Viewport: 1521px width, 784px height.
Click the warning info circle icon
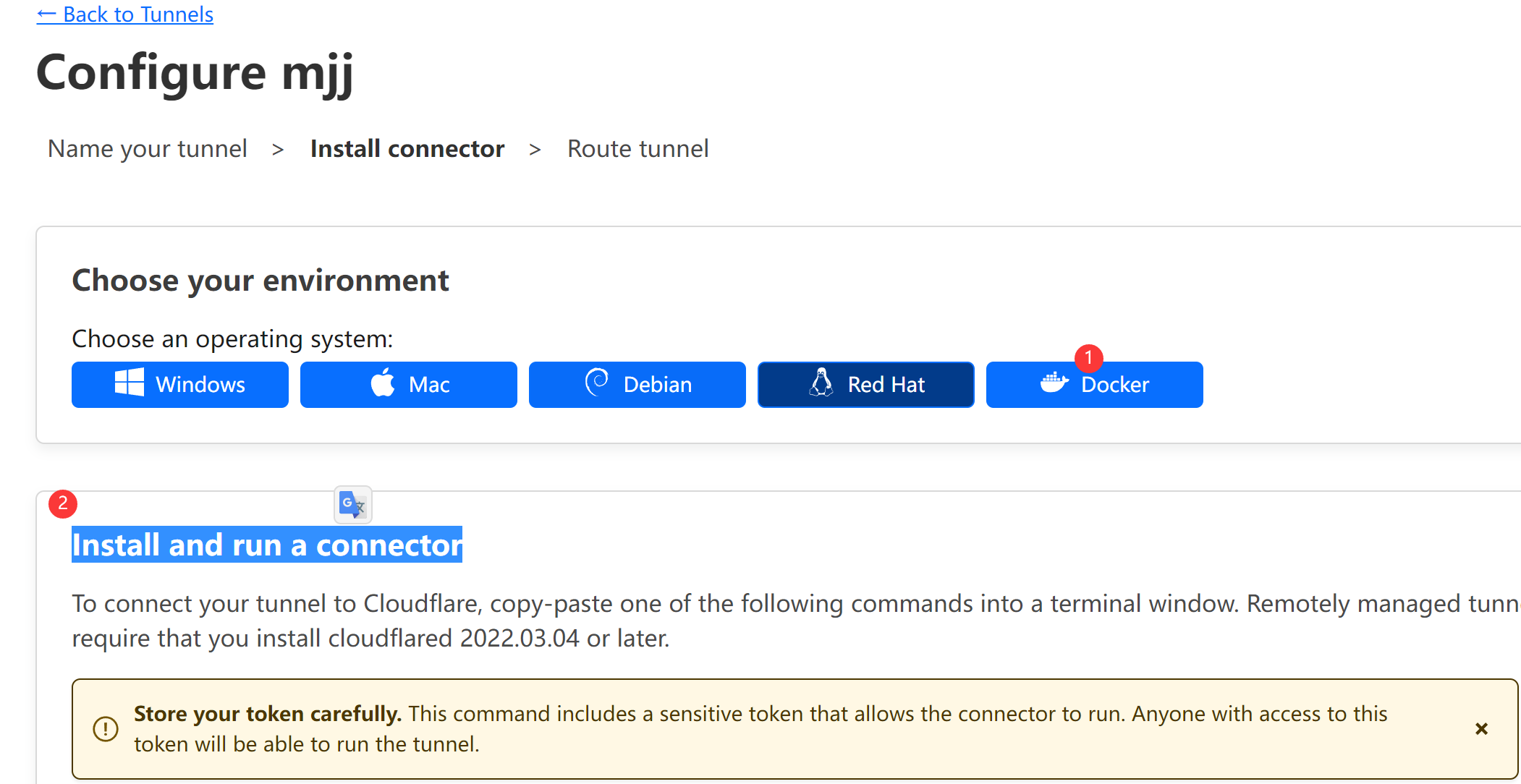(106, 728)
